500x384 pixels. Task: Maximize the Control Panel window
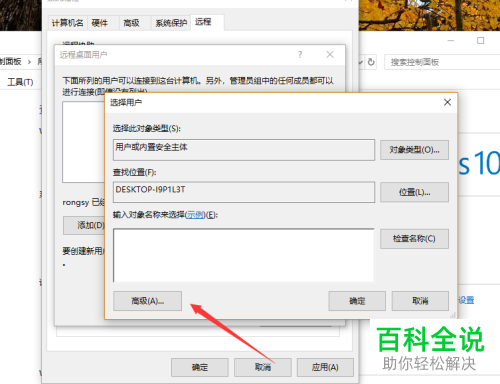point(480,41)
